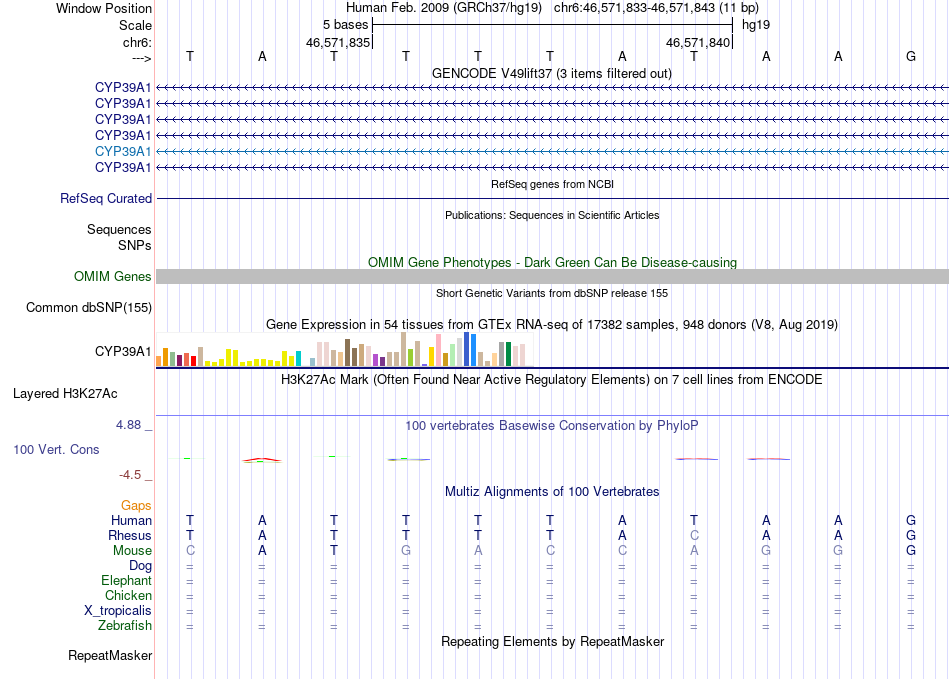Select the Dog species label
Image resolution: width=950 pixels, height=679 pixels.
click(x=140, y=566)
